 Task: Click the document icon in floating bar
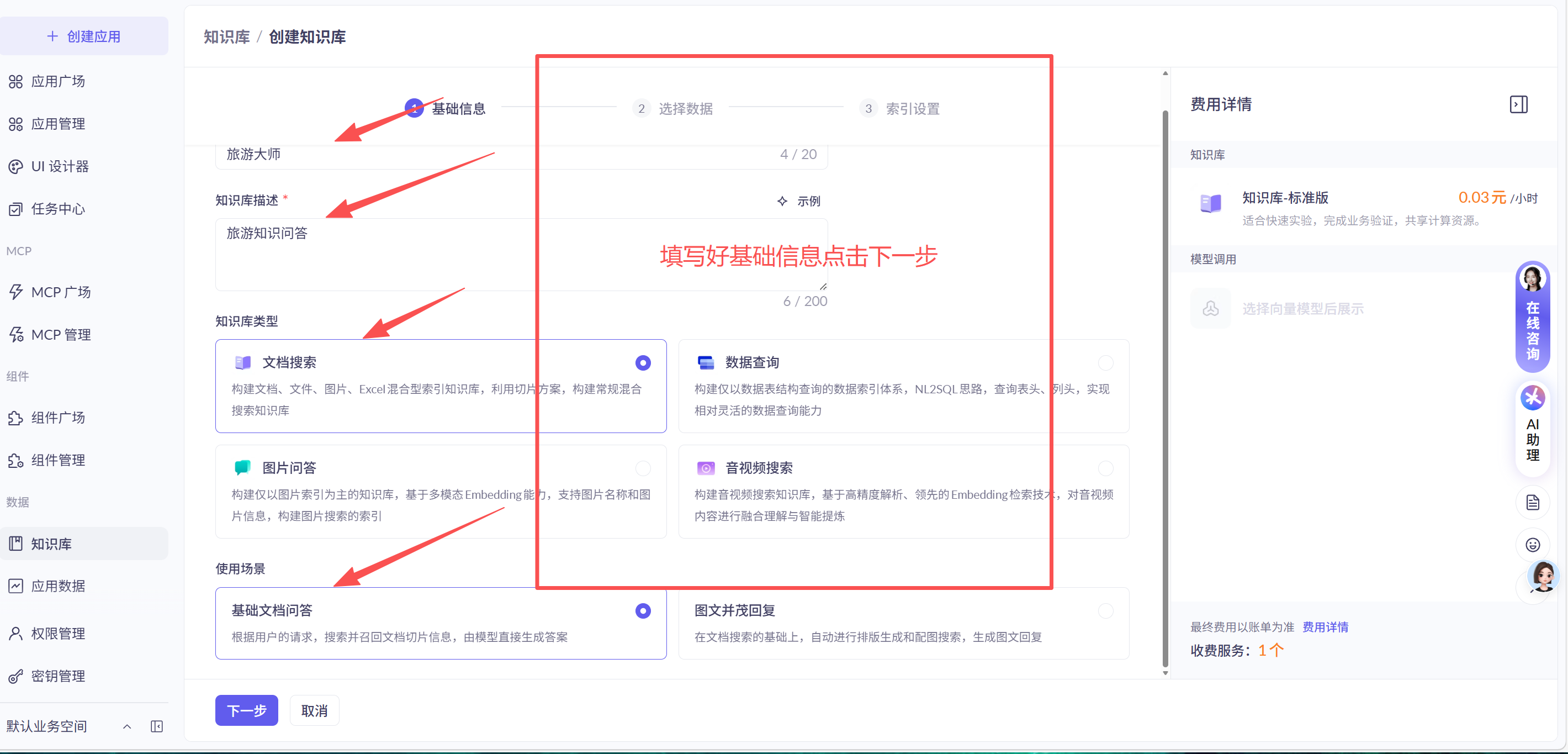pos(1532,503)
